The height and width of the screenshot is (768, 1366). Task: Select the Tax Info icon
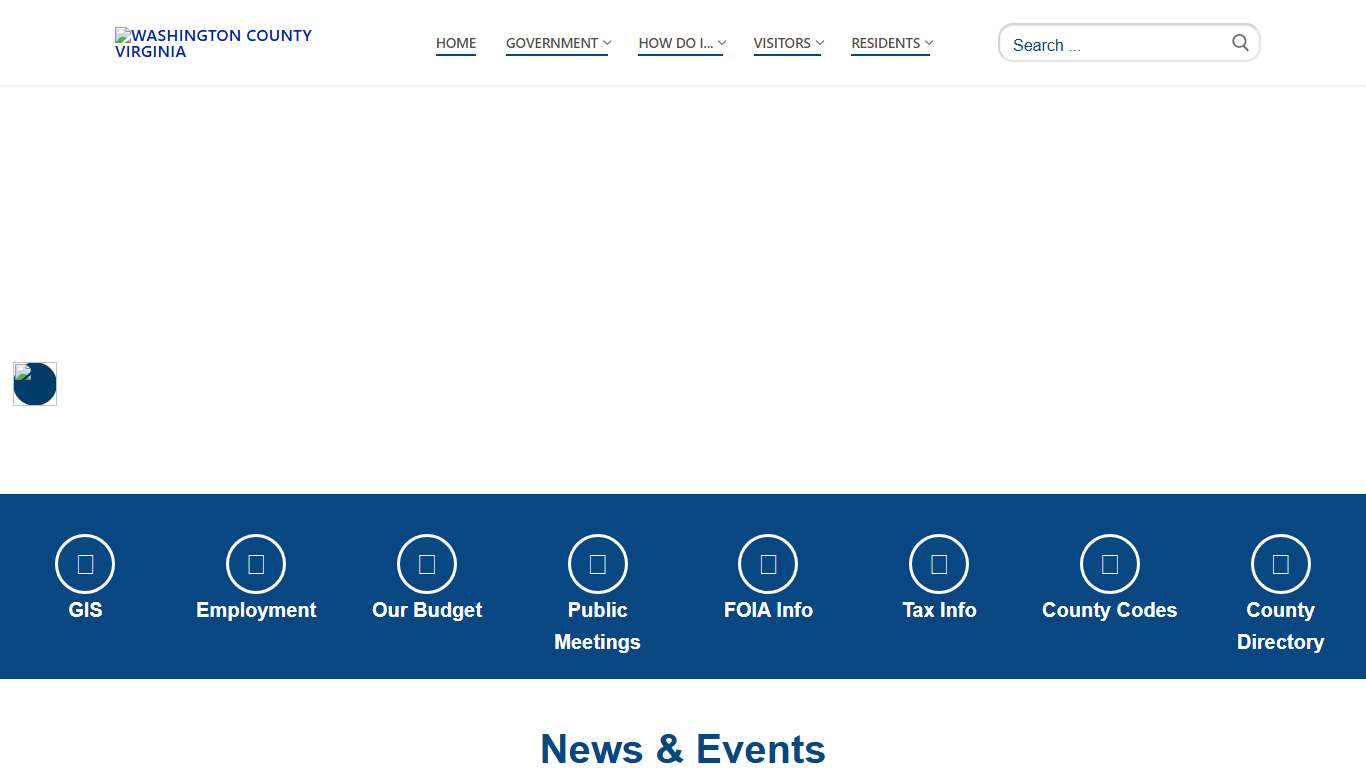point(939,563)
